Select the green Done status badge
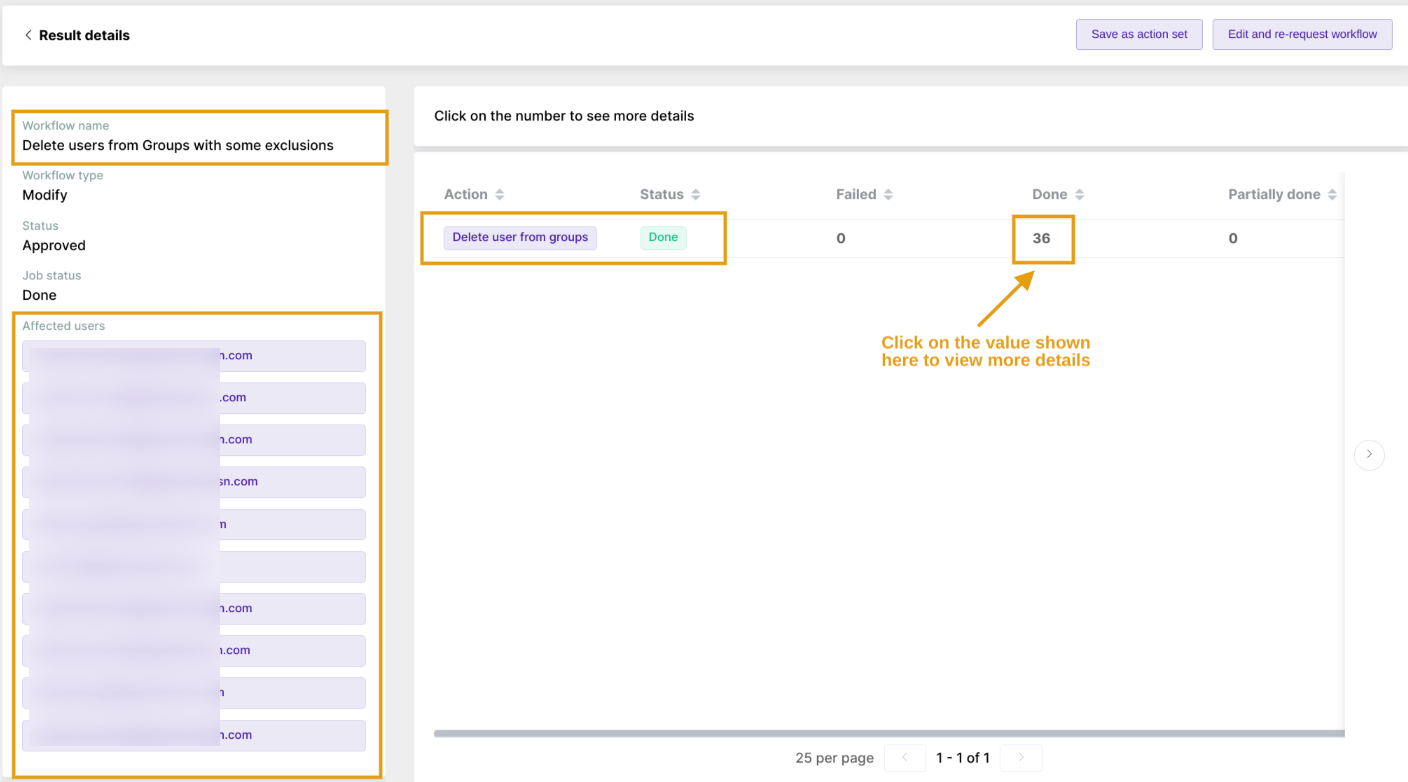The width and height of the screenshot is (1408, 782). tap(663, 237)
